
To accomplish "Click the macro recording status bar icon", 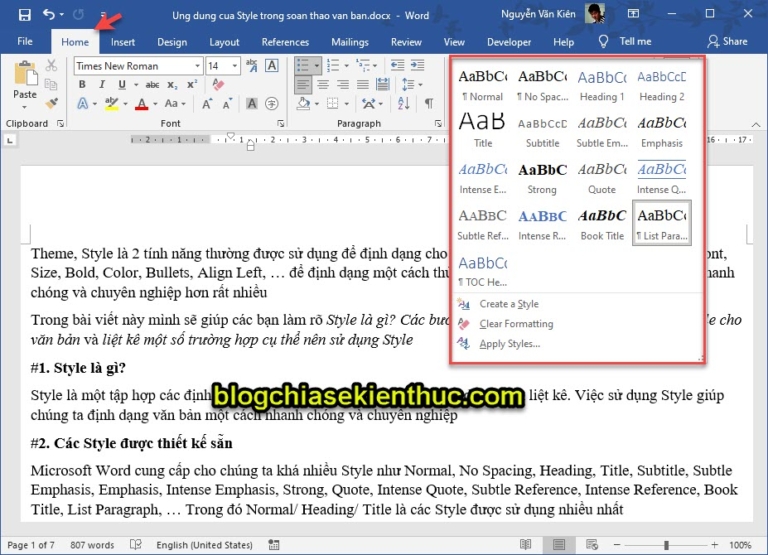I will pyautogui.click(x=274, y=544).
